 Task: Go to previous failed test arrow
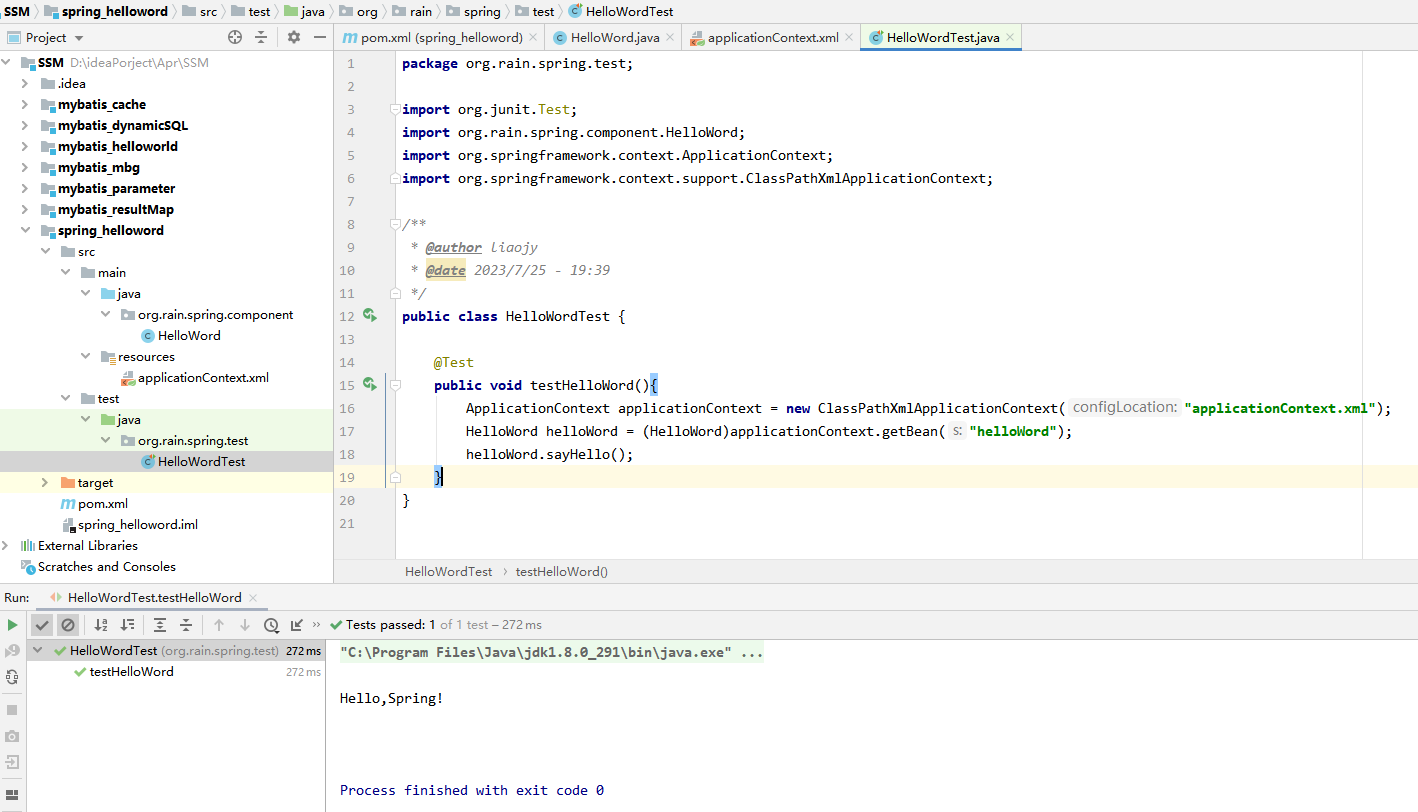tap(219, 625)
